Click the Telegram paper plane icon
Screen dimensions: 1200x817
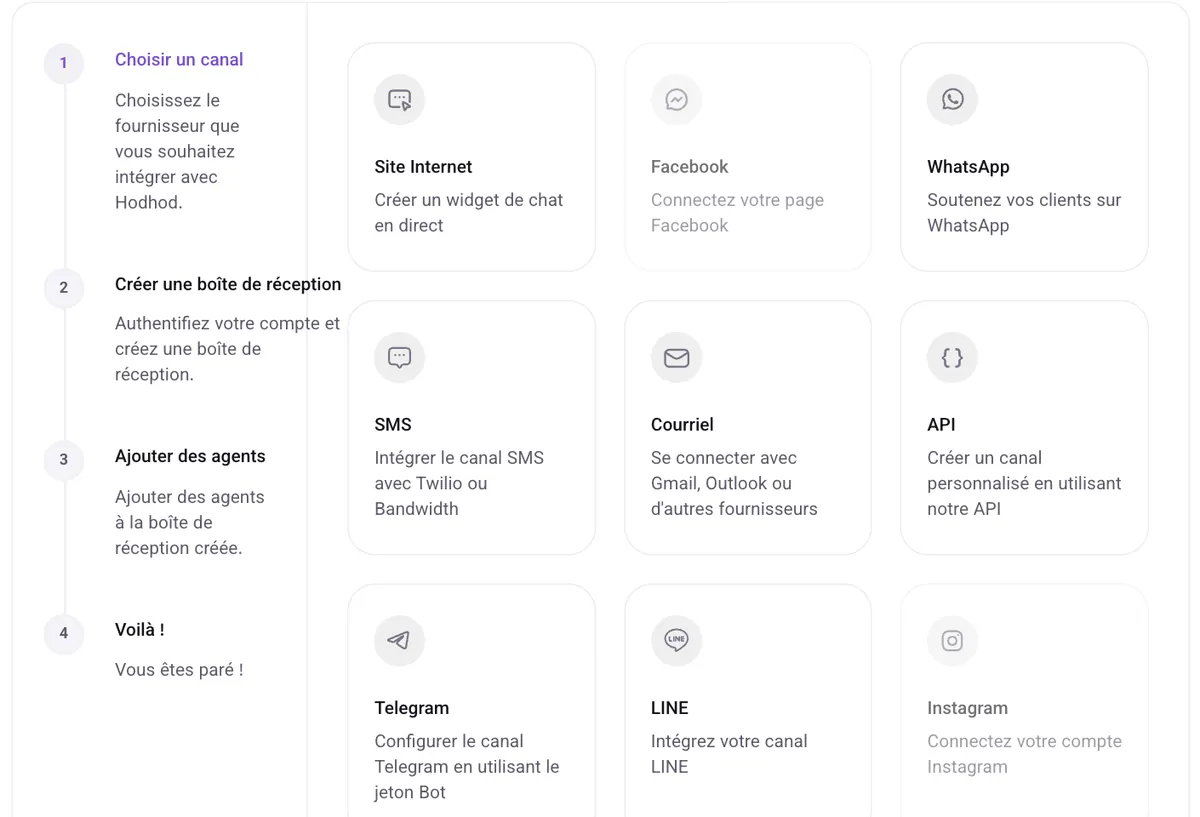click(x=400, y=640)
